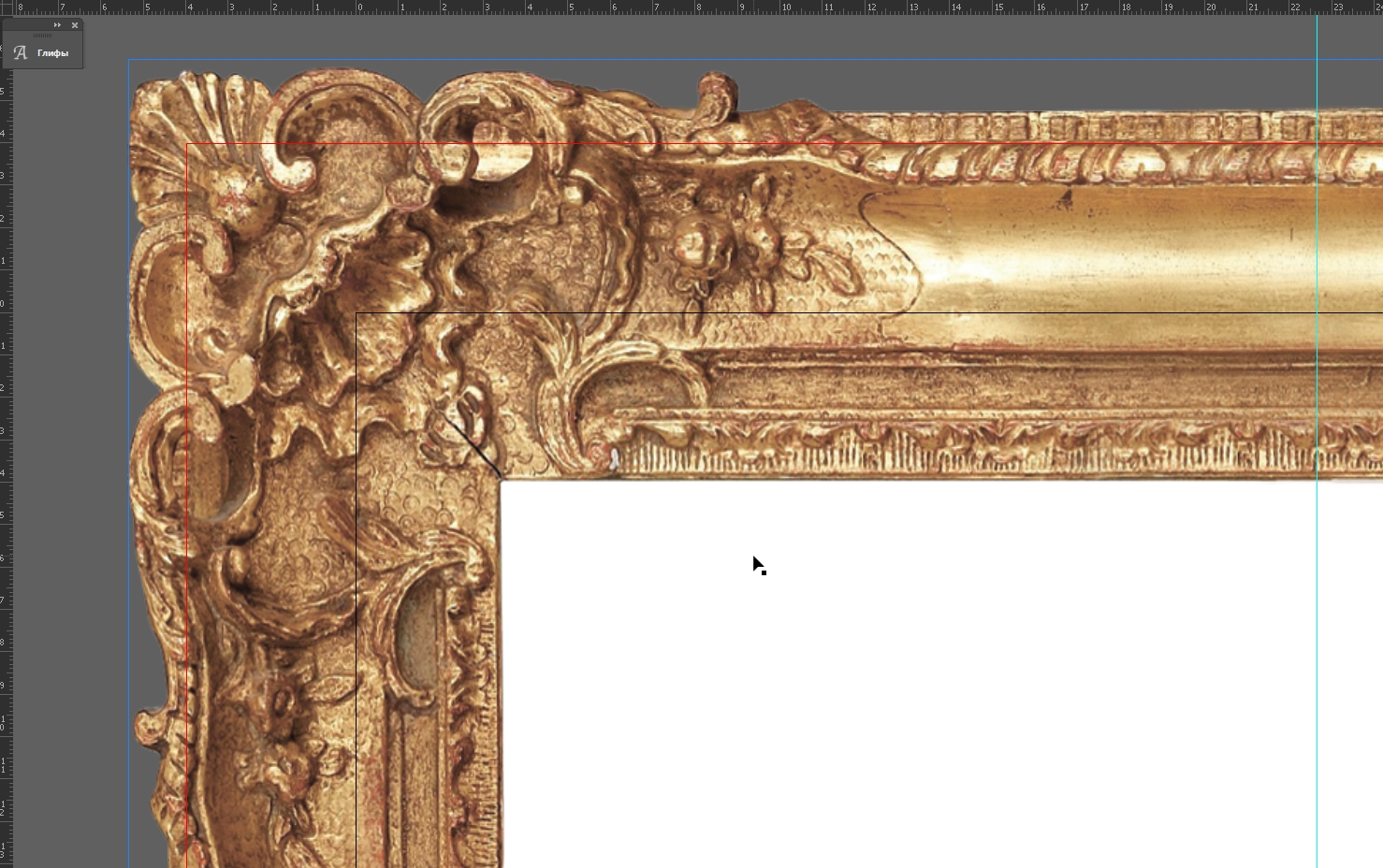This screenshot has height=868, width=1383.
Task: Expand the collapsed Glyphs panel with double arrows
Action: (58, 25)
